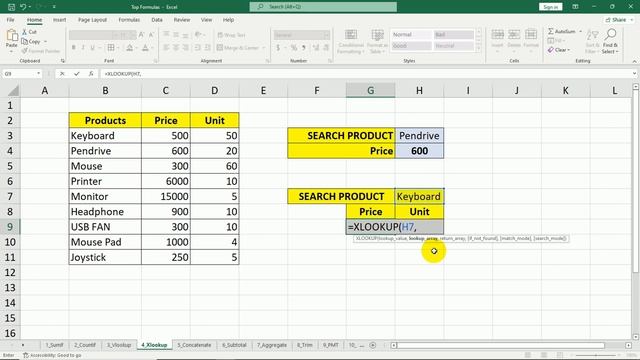Collapse the ribbon with the chevron

[x=634, y=61]
